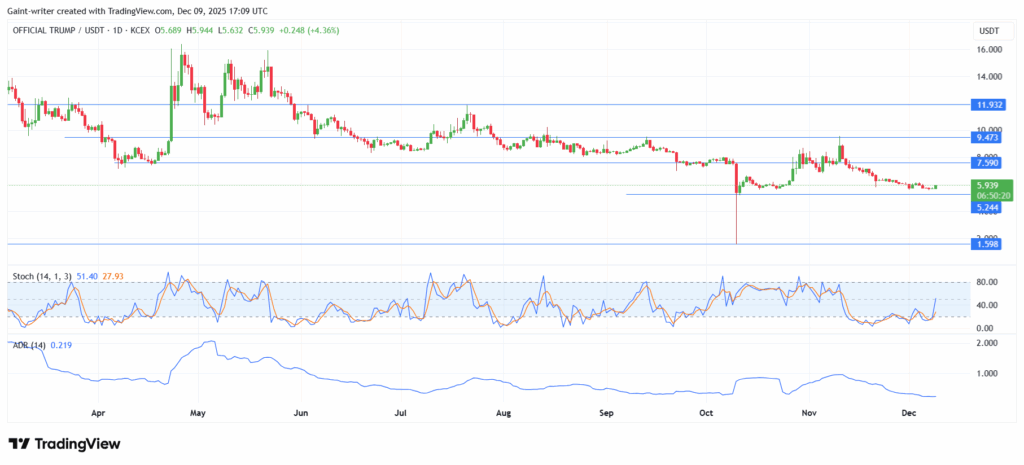
Task: Click the Gaint-writer created with TradingView.com header
Action: 137,10
